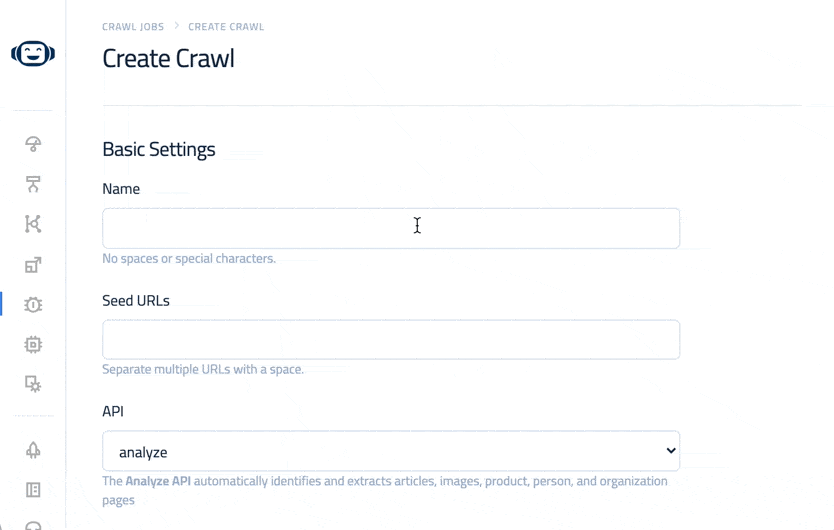Image resolution: width=834 pixels, height=530 pixels.
Task: Select the boxes-with-arrow sidebar icon
Action: tap(33, 265)
